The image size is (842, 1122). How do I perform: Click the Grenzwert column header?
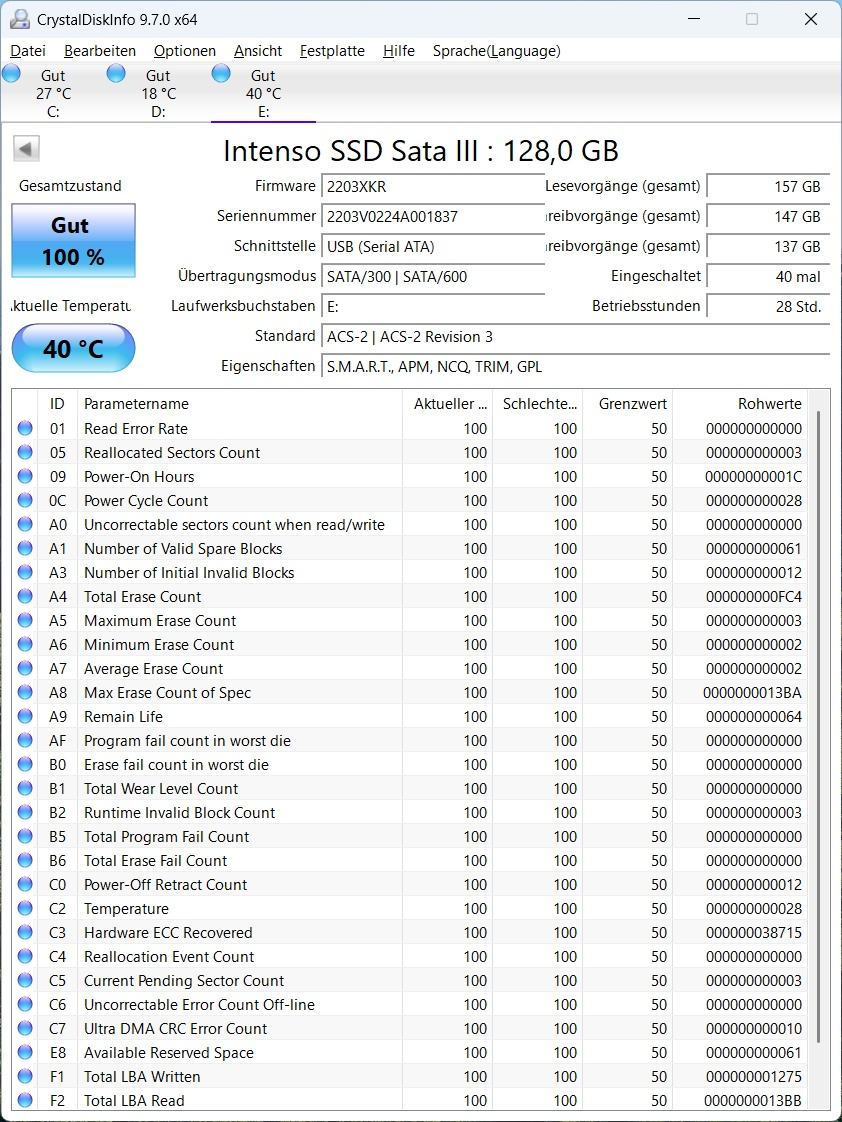pyautogui.click(x=627, y=404)
